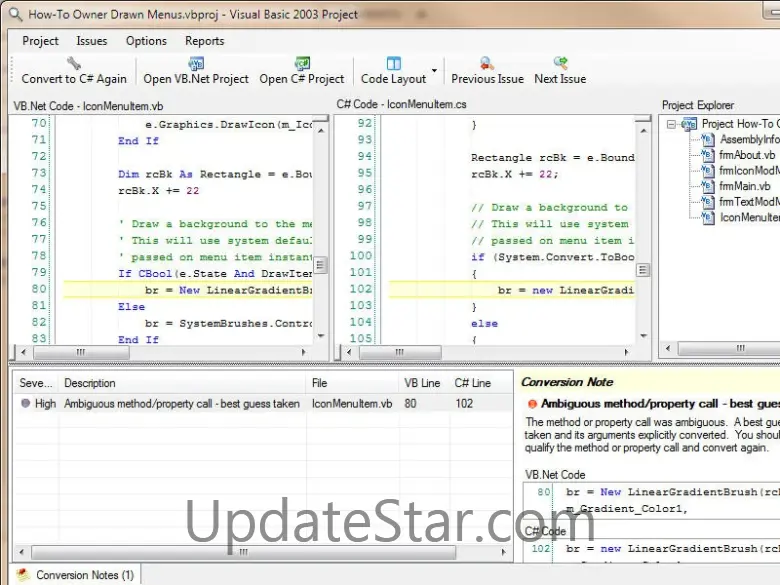This screenshot has height=585, width=780.
Task: Sort by C# Line column header
Action: (480, 383)
